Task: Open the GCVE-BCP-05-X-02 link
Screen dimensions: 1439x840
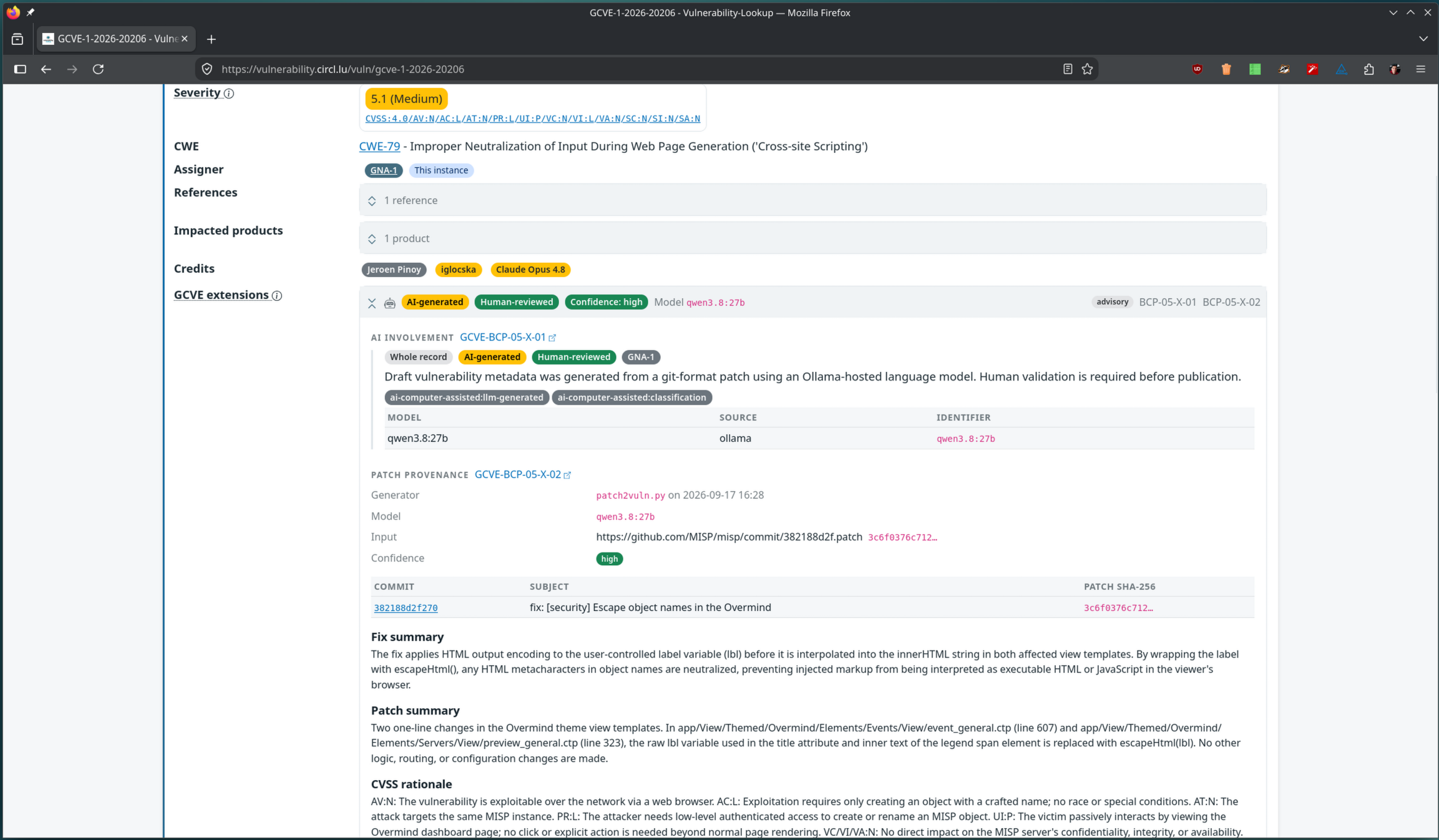Action: (518, 474)
